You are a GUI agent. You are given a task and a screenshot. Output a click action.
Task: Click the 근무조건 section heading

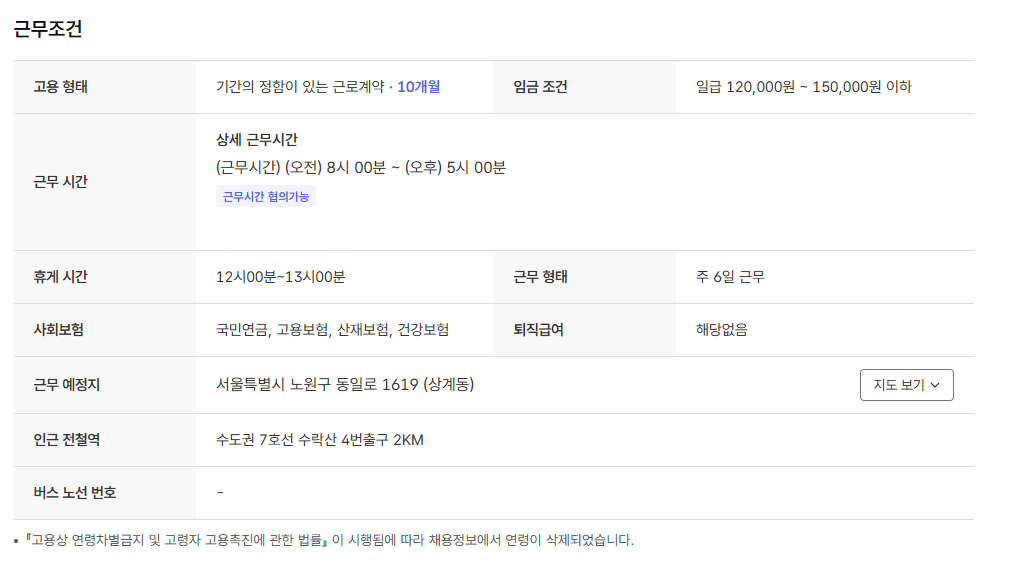[48, 29]
